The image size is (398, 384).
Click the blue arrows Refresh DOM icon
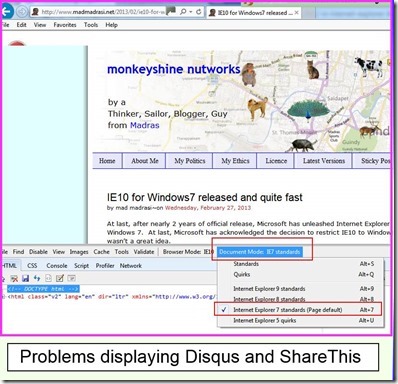coord(37,278)
